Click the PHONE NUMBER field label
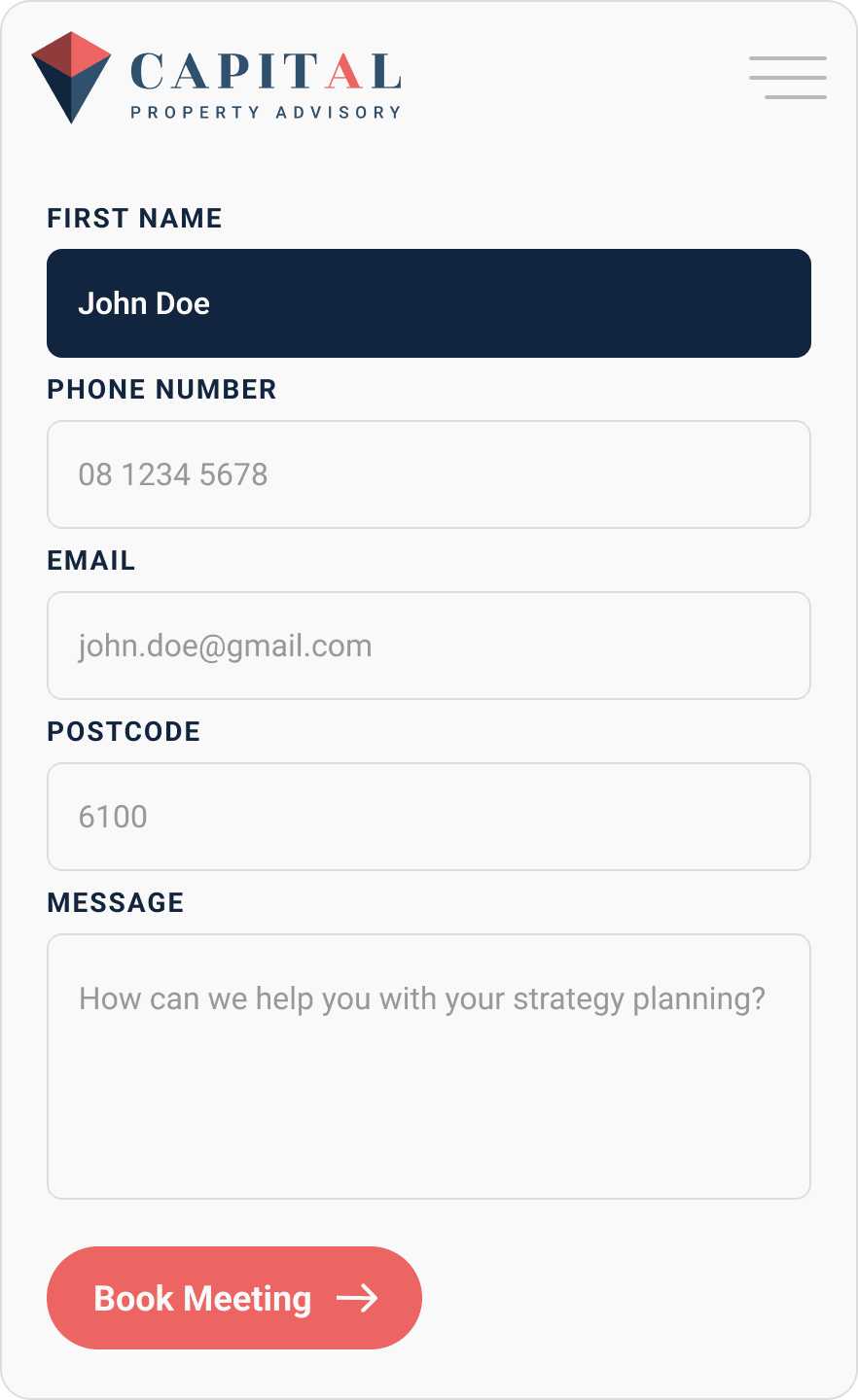858x1400 pixels. pyautogui.click(x=161, y=390)
